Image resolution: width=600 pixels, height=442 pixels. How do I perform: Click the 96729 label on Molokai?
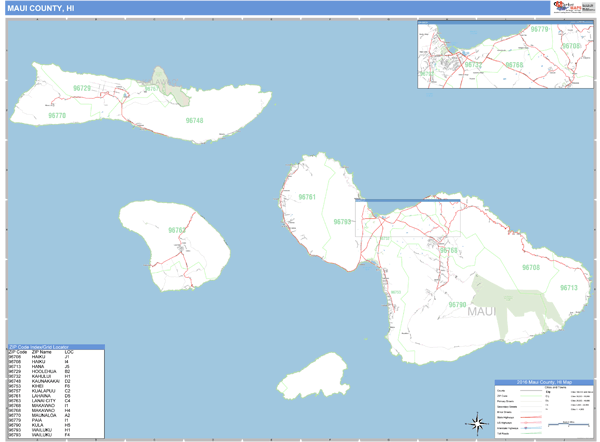82,88
